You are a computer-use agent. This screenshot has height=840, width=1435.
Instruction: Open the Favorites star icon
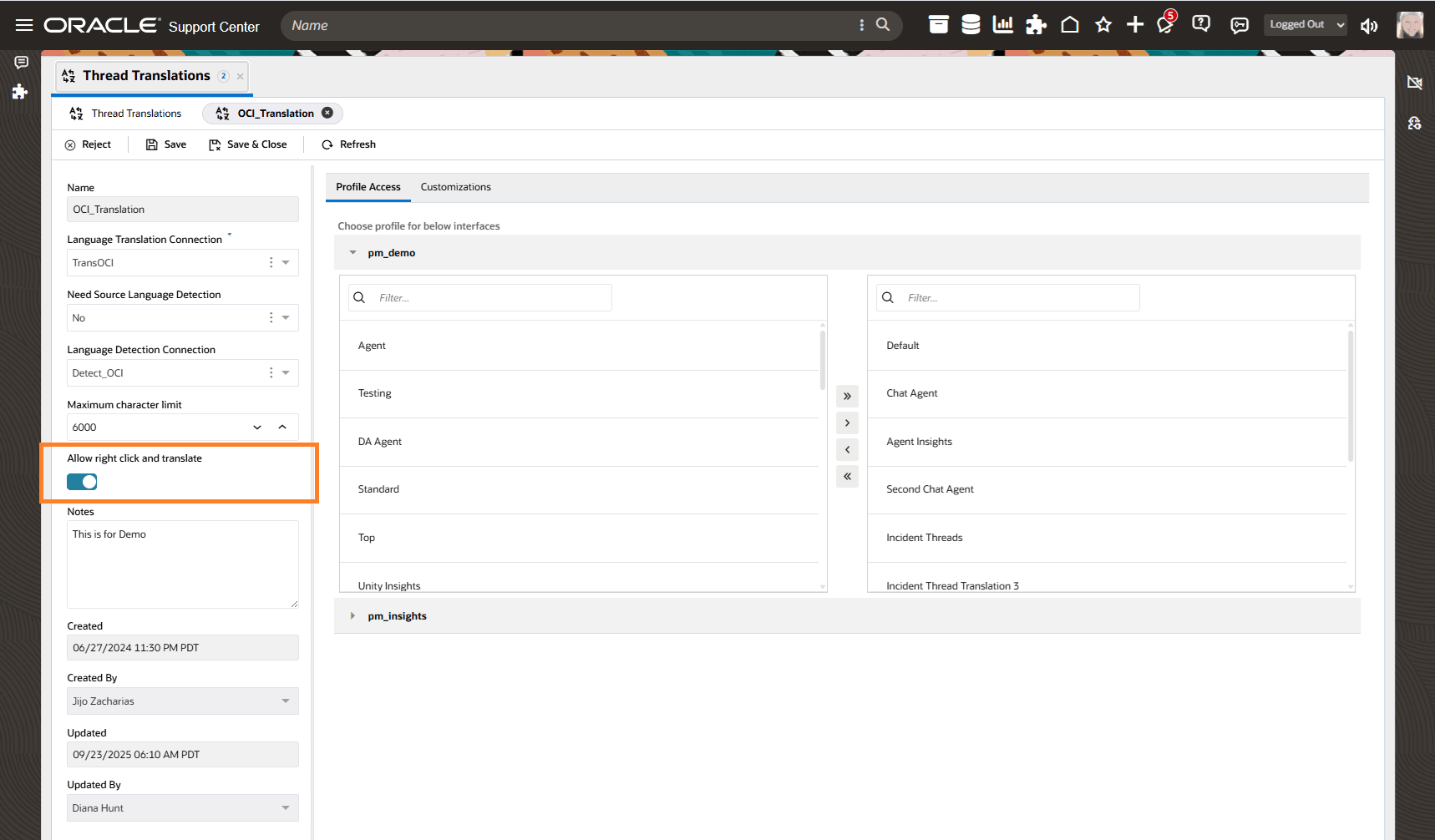[x=1103, y=25]
